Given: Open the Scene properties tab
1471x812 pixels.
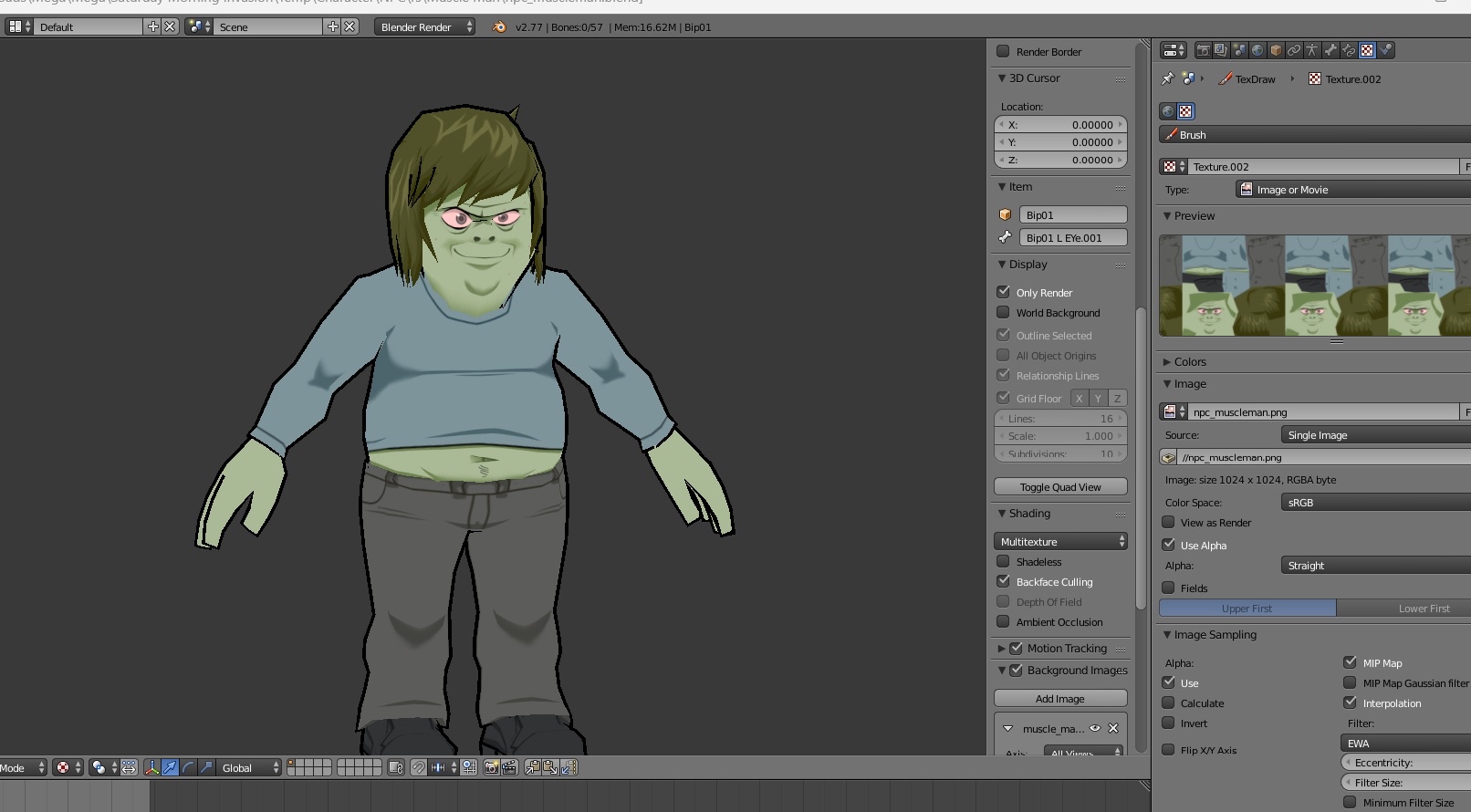Looking at the screenshot, I should [1239, 50].
